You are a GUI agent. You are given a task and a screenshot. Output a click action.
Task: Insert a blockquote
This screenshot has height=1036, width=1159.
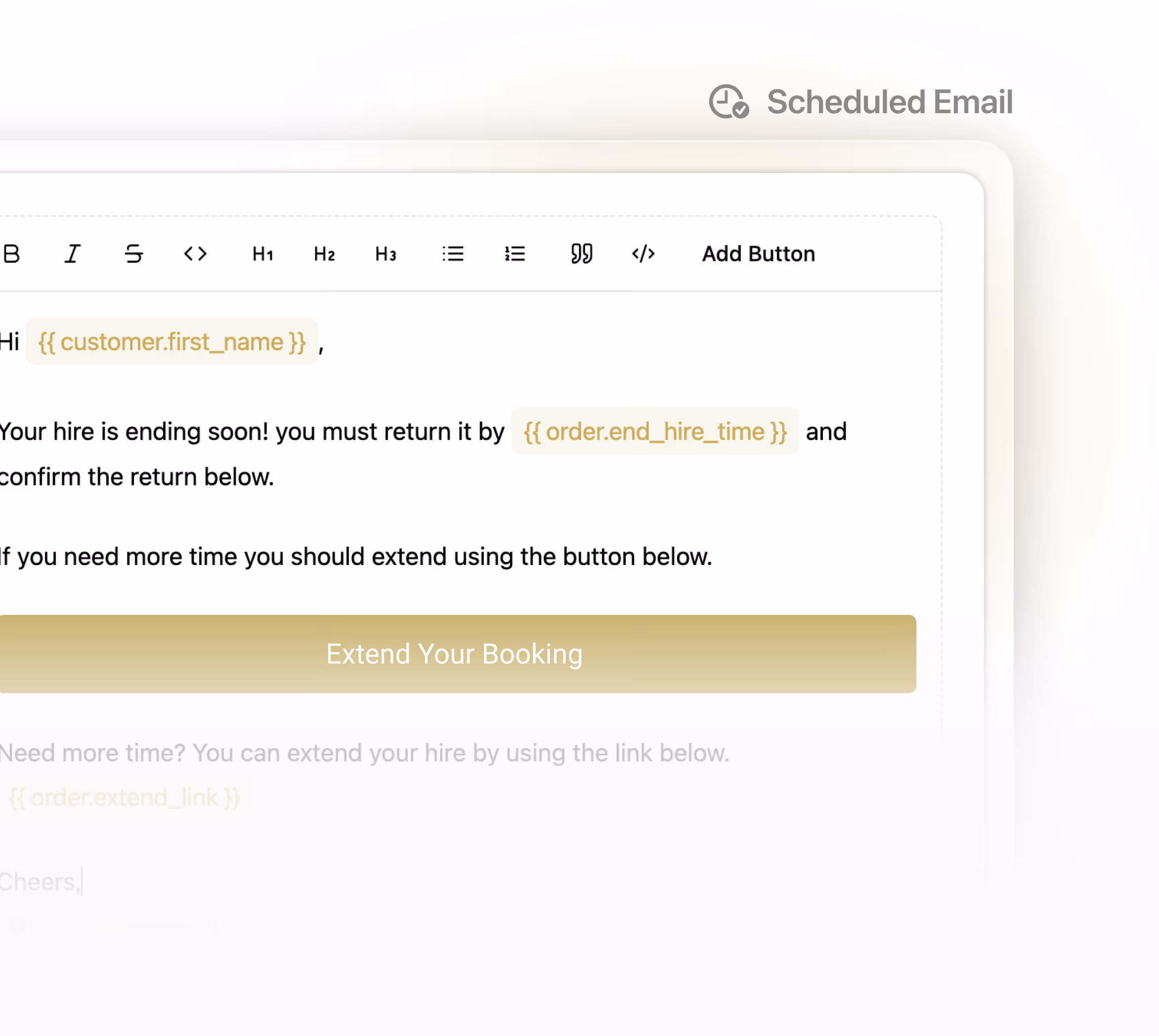coord(582,254)
